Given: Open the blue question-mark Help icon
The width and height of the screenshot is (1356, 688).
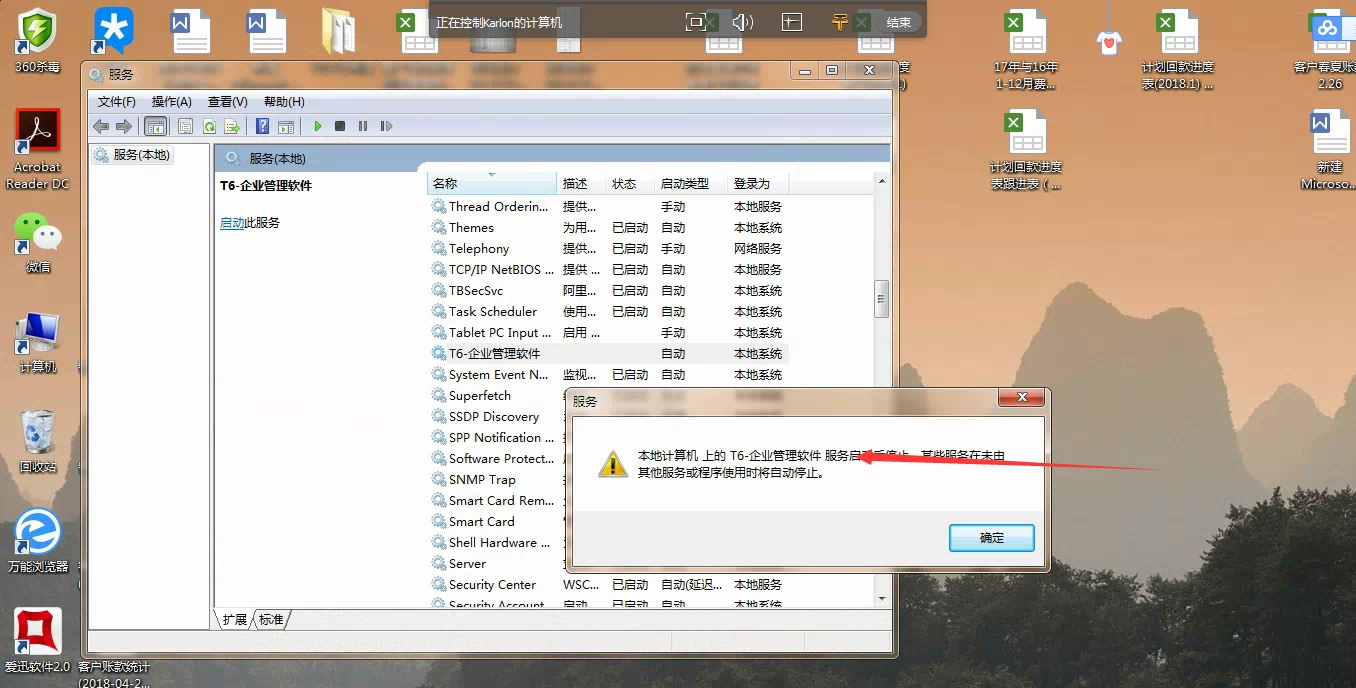Looking at the screenshot, I should pos(262,126).
